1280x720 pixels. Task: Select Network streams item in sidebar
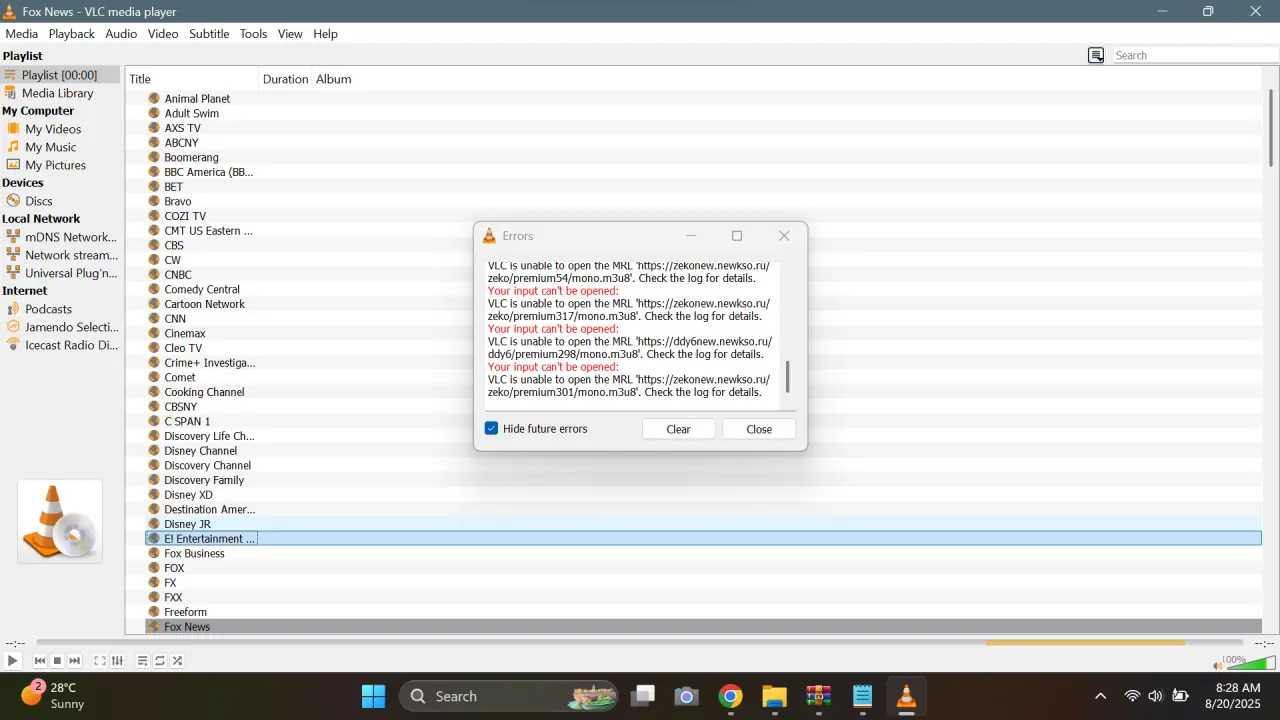60,255
